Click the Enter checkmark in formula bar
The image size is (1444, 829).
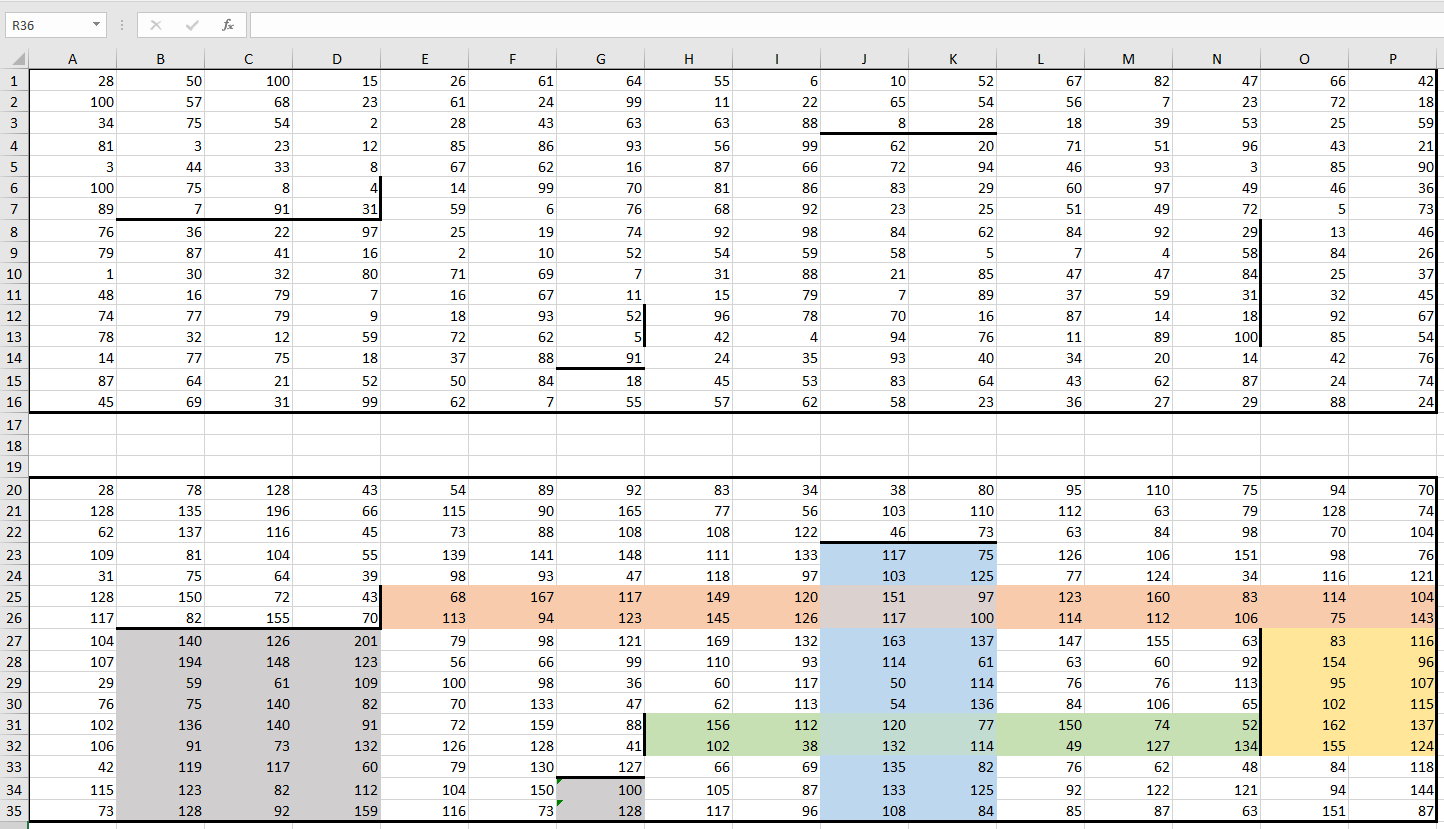tap(192, 25)
